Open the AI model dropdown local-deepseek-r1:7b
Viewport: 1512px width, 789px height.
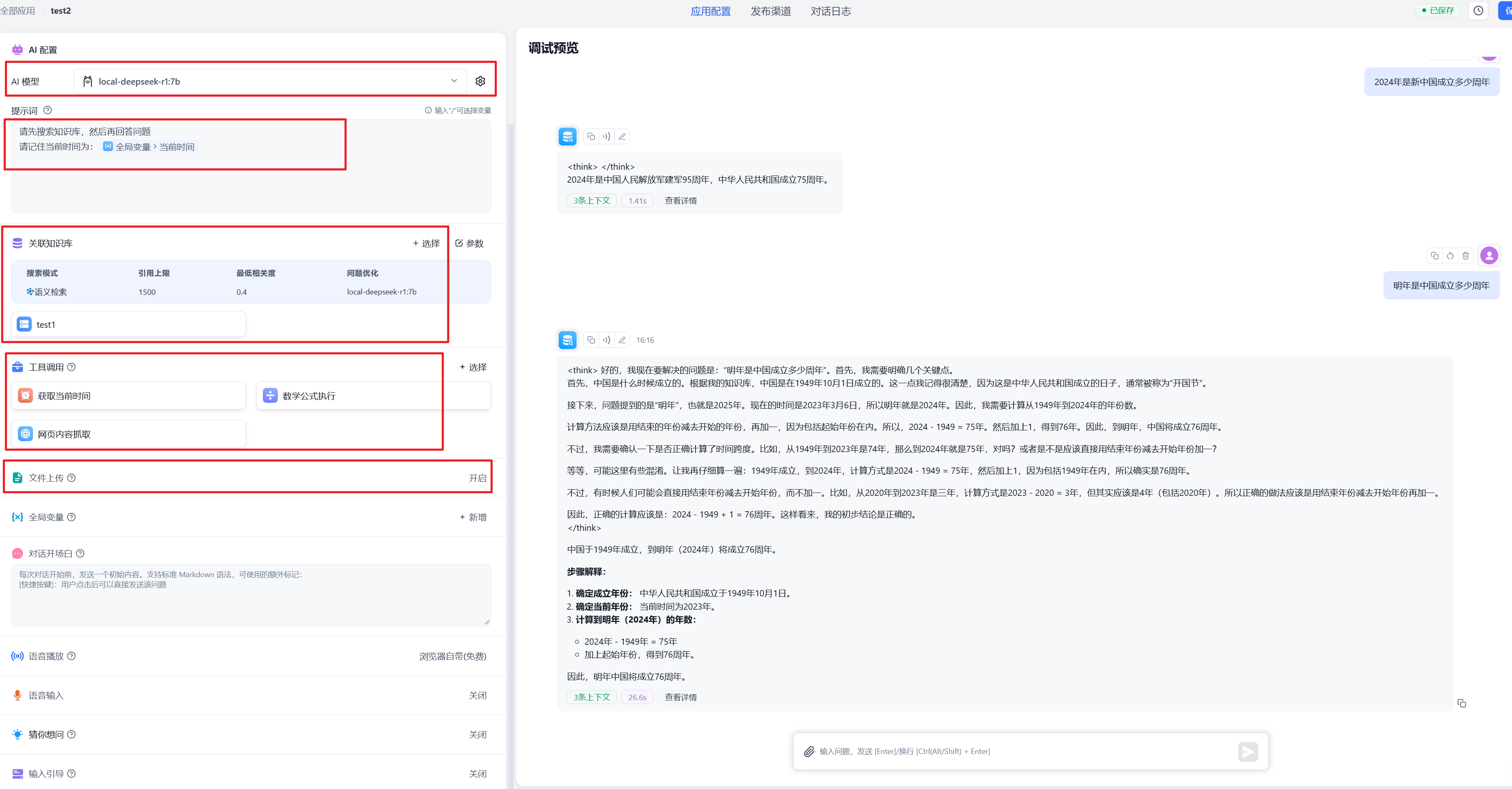(x=270, y=81)
